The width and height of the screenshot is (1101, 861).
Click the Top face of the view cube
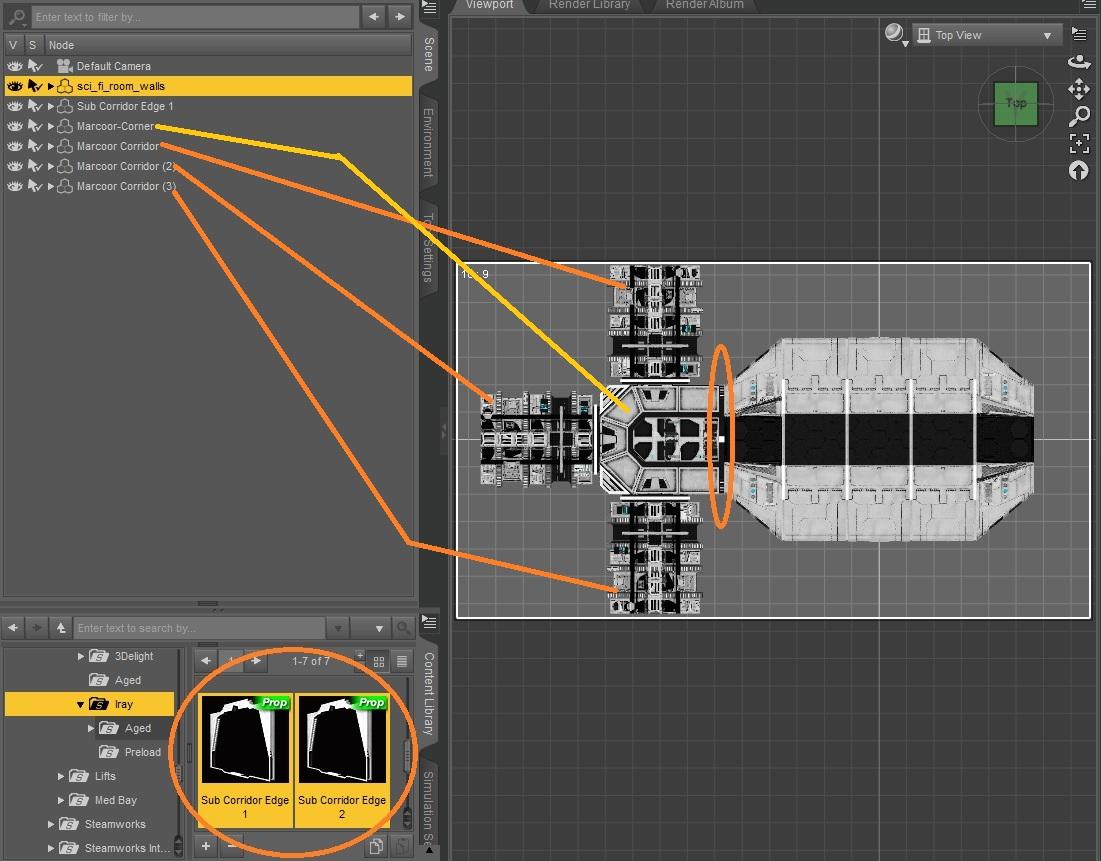point(1014,102)
